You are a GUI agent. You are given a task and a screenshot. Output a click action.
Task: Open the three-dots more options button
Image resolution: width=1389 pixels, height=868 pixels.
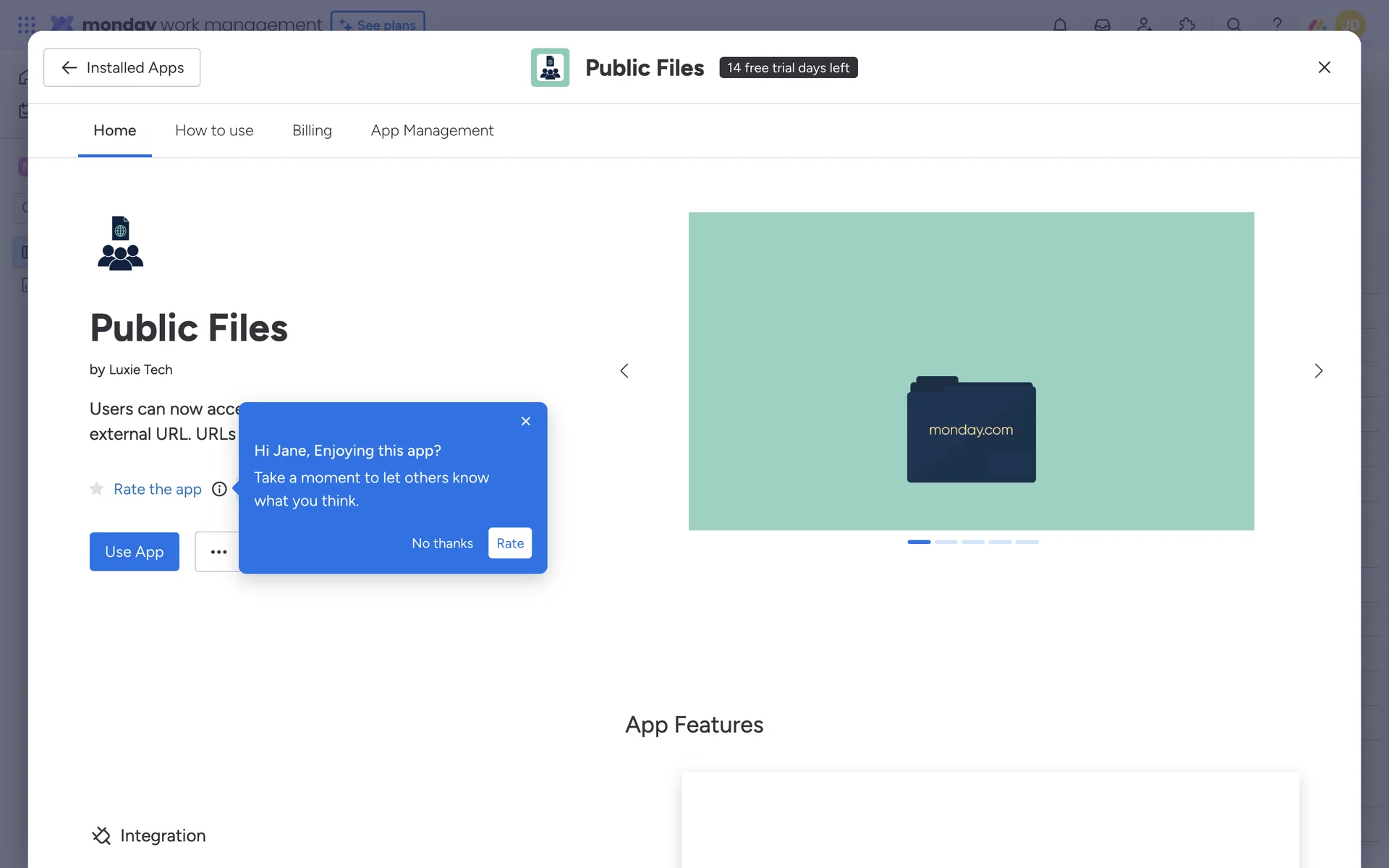pyautogui.click(x=218, y=552)
